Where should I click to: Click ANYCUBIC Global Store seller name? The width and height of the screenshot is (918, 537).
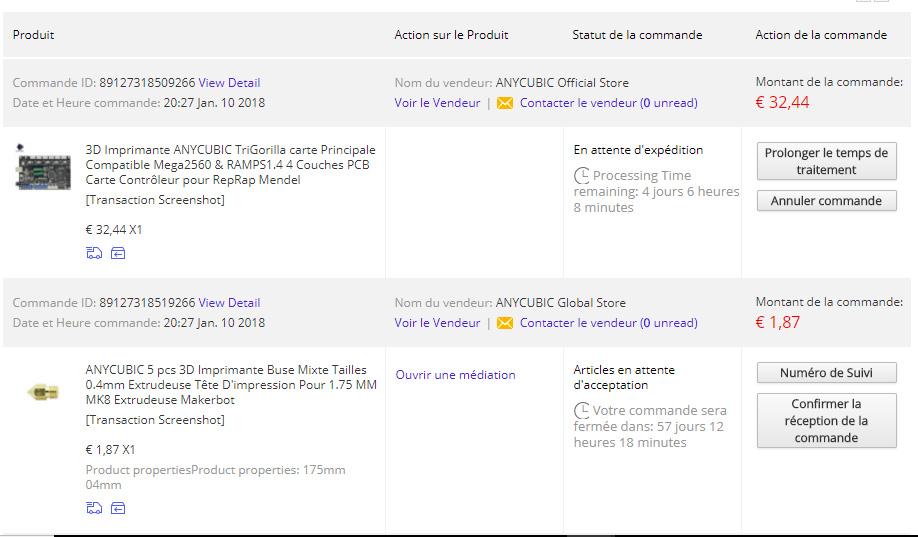pyautogui.click(x=561, y=303)
